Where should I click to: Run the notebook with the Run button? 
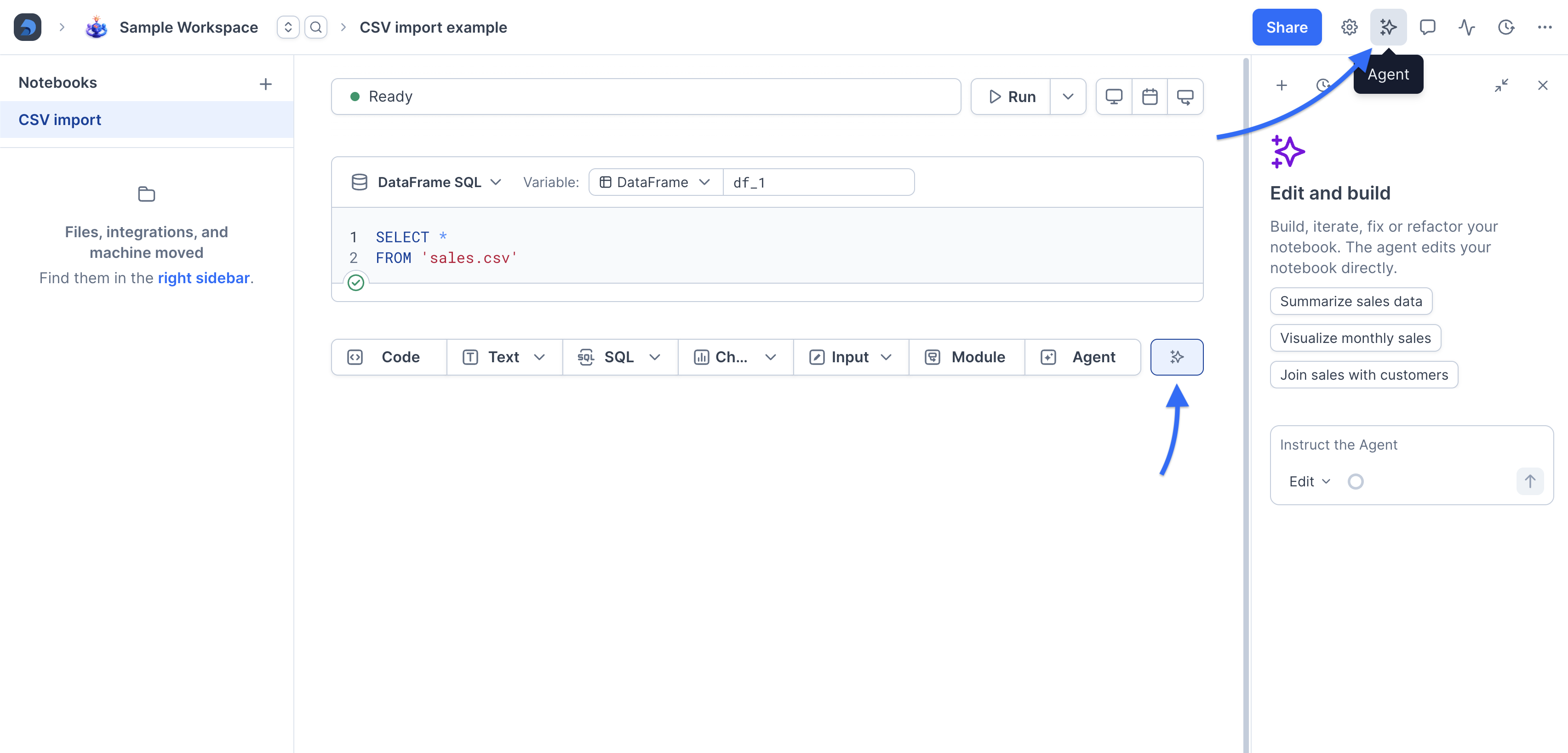pyautogui.click(x=1011, y=97)
